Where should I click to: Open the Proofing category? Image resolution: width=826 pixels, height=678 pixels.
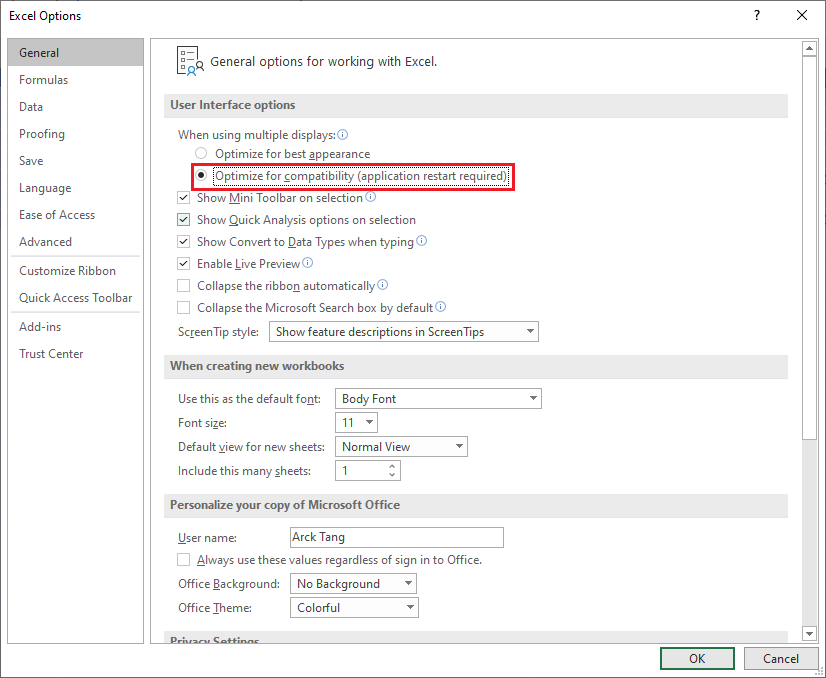point(75,134)
